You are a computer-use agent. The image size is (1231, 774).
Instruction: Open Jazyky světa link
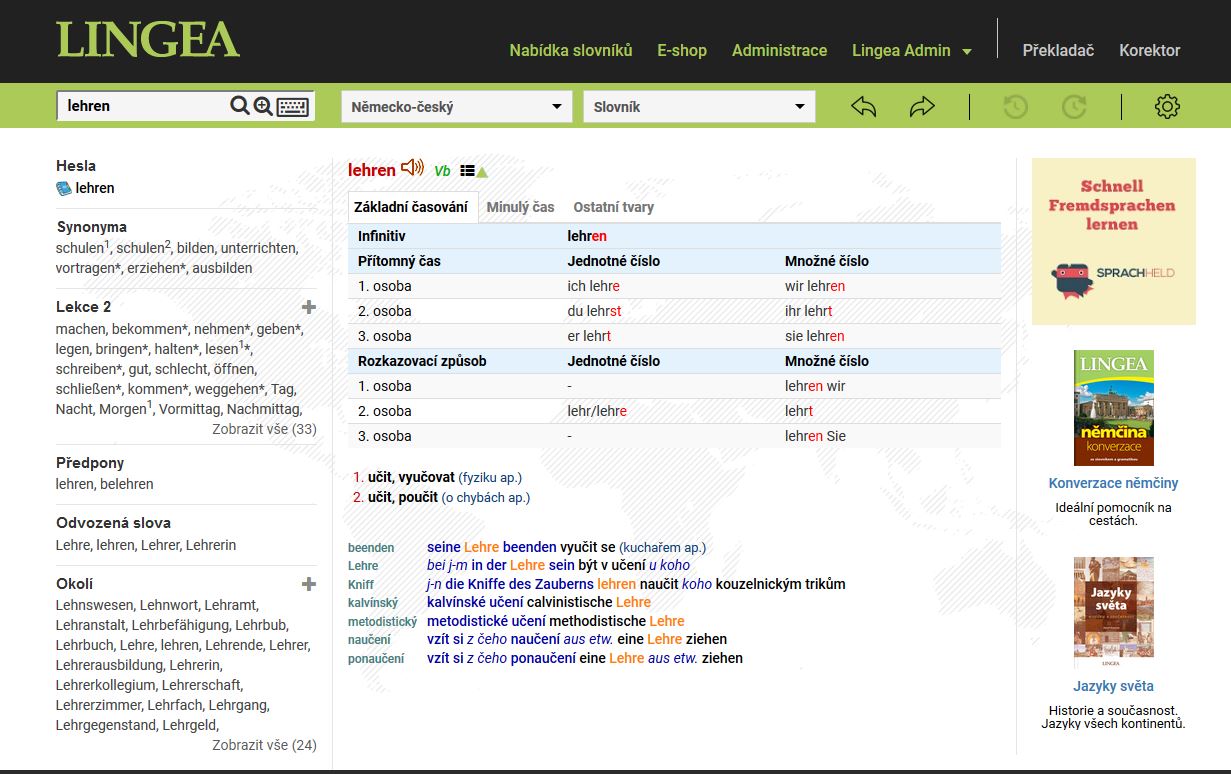(x=1113, y=686)
